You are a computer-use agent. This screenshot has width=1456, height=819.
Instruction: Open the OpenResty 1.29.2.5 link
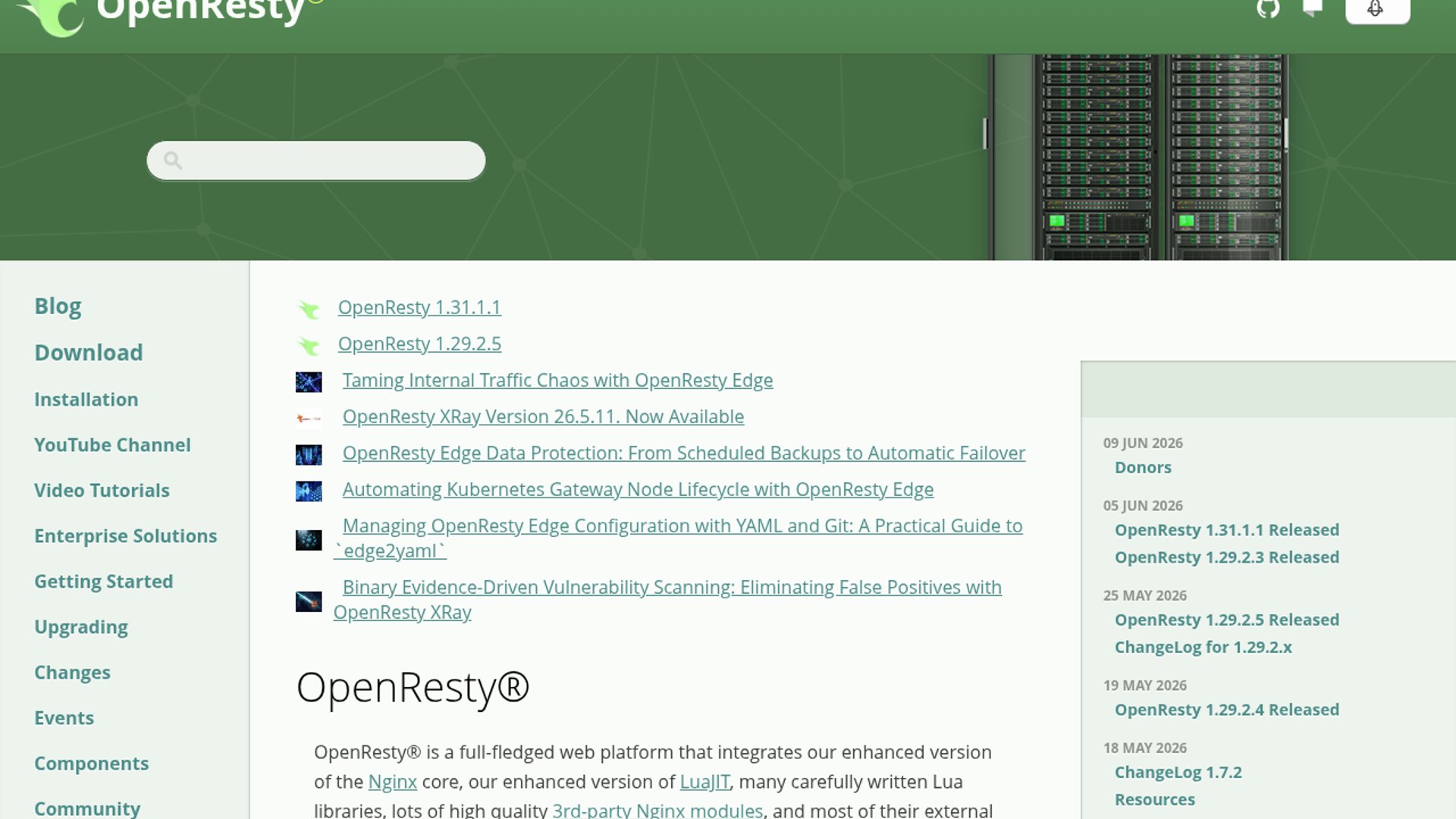pyautogui.click(x=419, y=344)
